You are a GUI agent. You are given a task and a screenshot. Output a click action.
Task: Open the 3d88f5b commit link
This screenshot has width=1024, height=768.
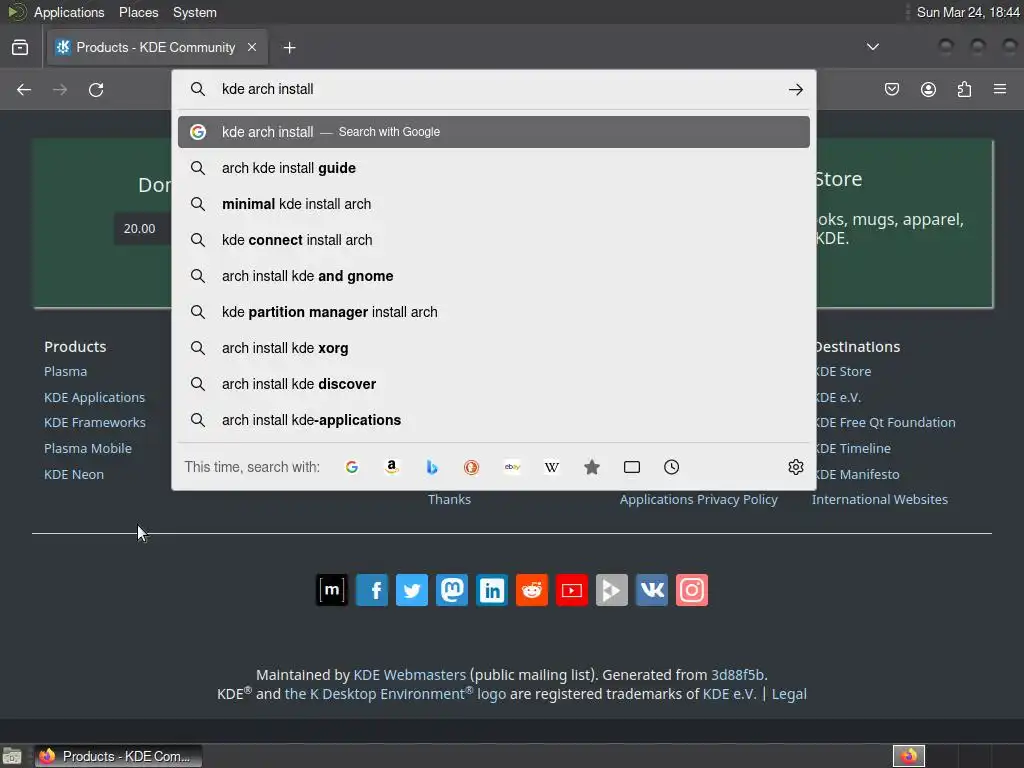point(738,675)
